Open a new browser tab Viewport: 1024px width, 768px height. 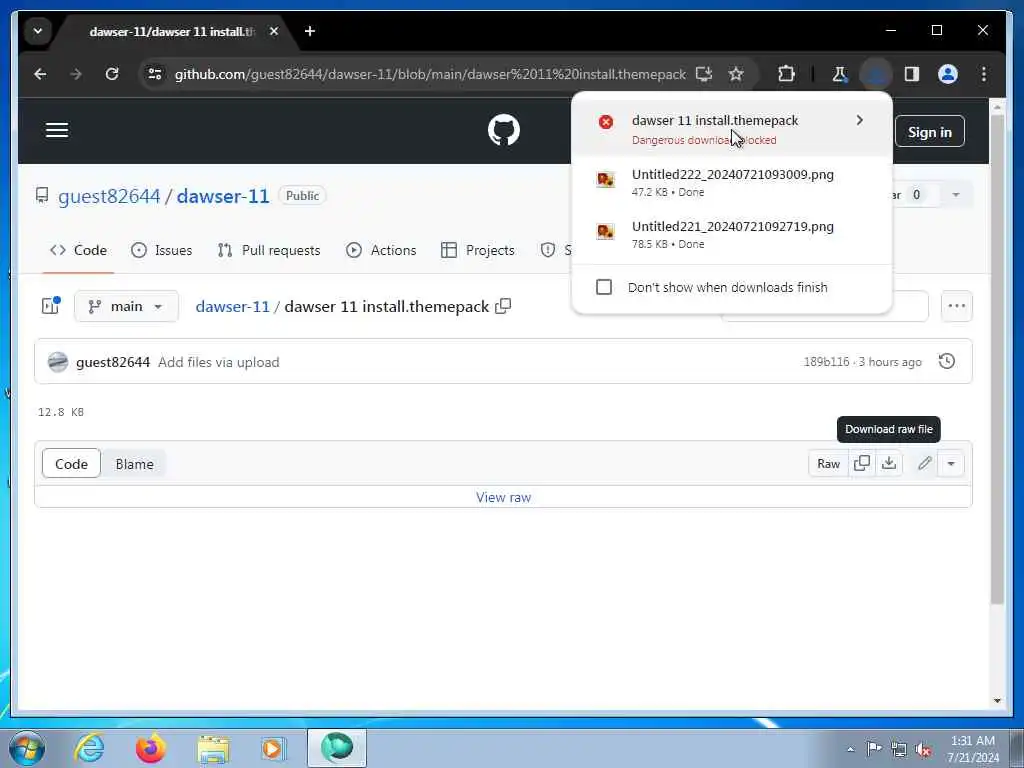pyautogui.click(x=310, y=31)
